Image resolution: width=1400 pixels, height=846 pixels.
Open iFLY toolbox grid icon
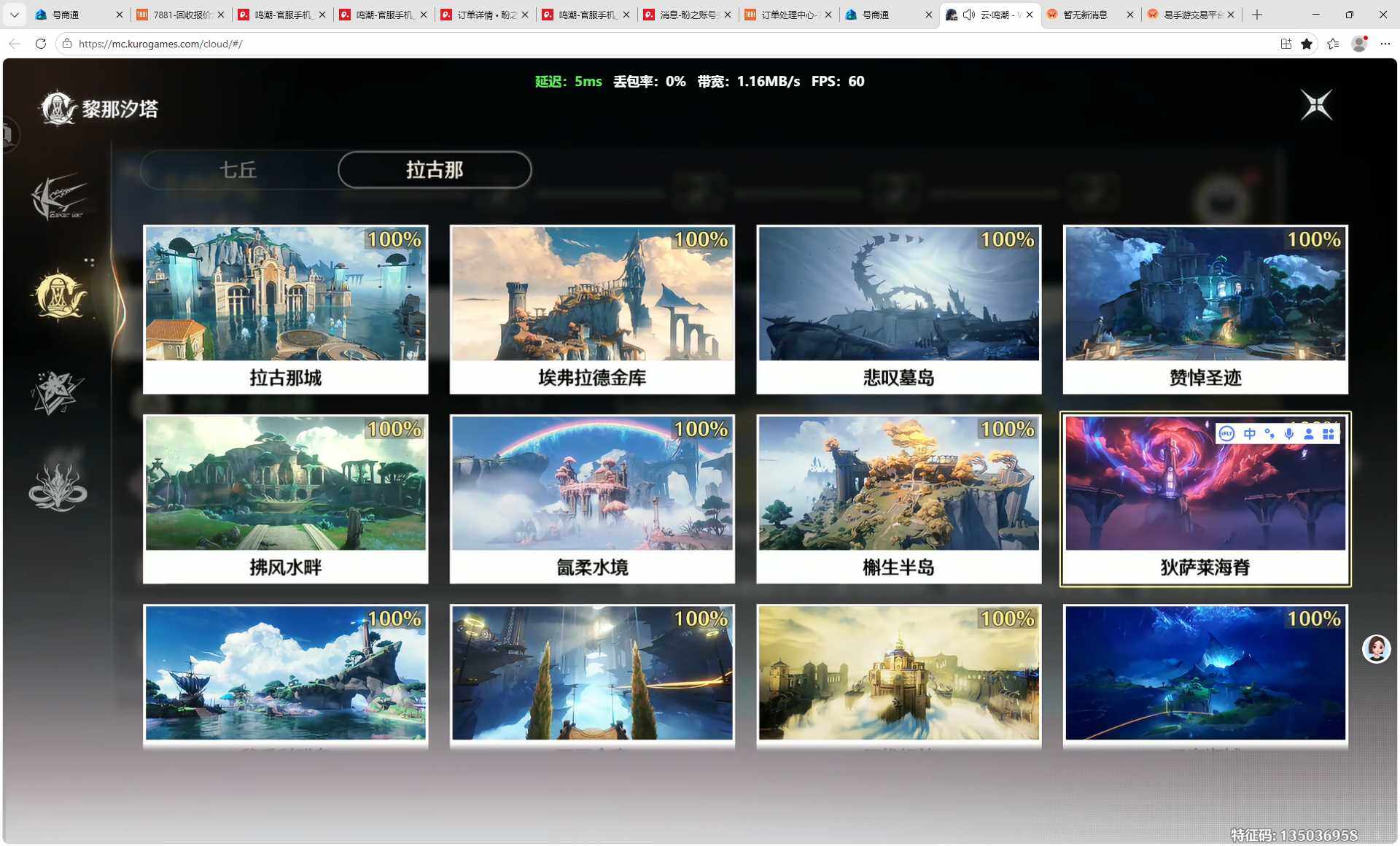point(1329,434)
